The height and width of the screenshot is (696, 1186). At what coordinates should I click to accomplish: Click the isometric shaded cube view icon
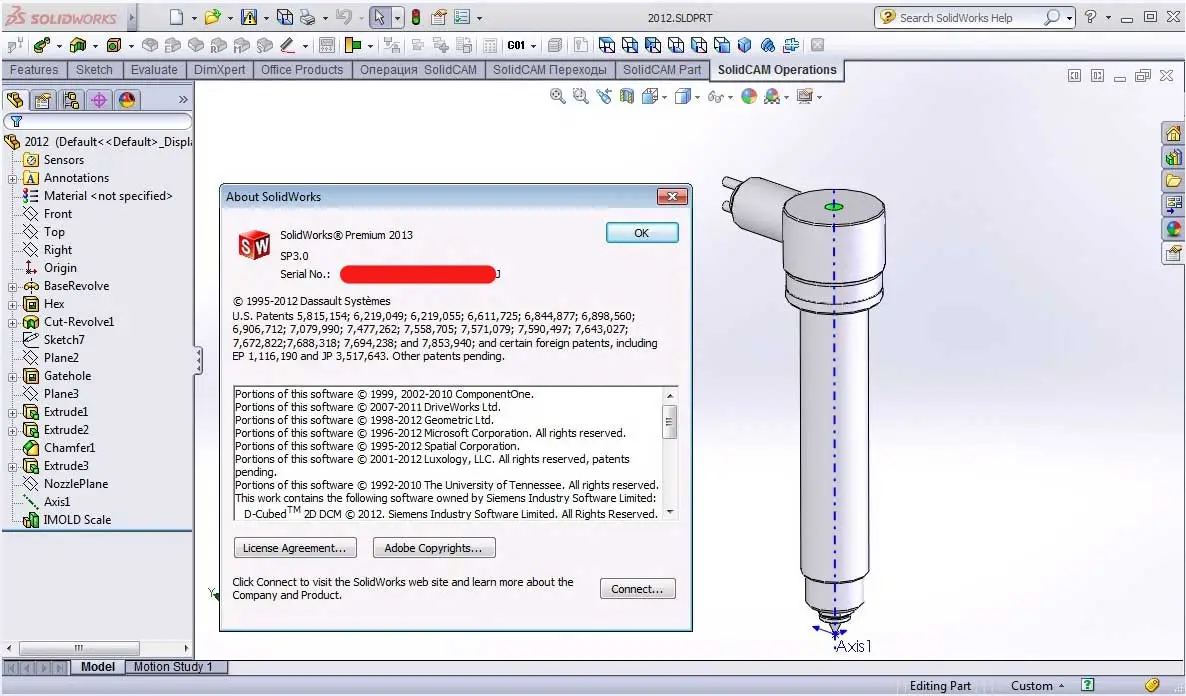click(744, 45)
